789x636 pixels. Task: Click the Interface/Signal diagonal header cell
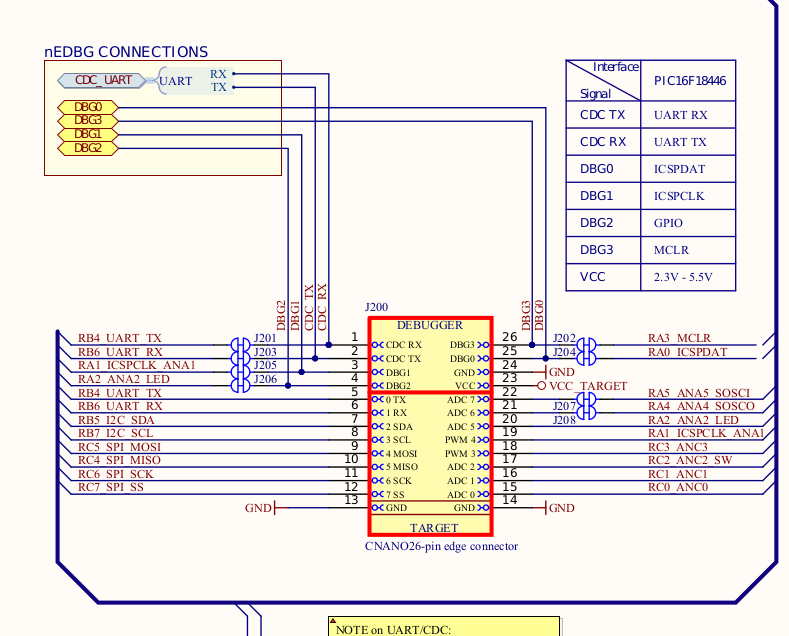603,81
